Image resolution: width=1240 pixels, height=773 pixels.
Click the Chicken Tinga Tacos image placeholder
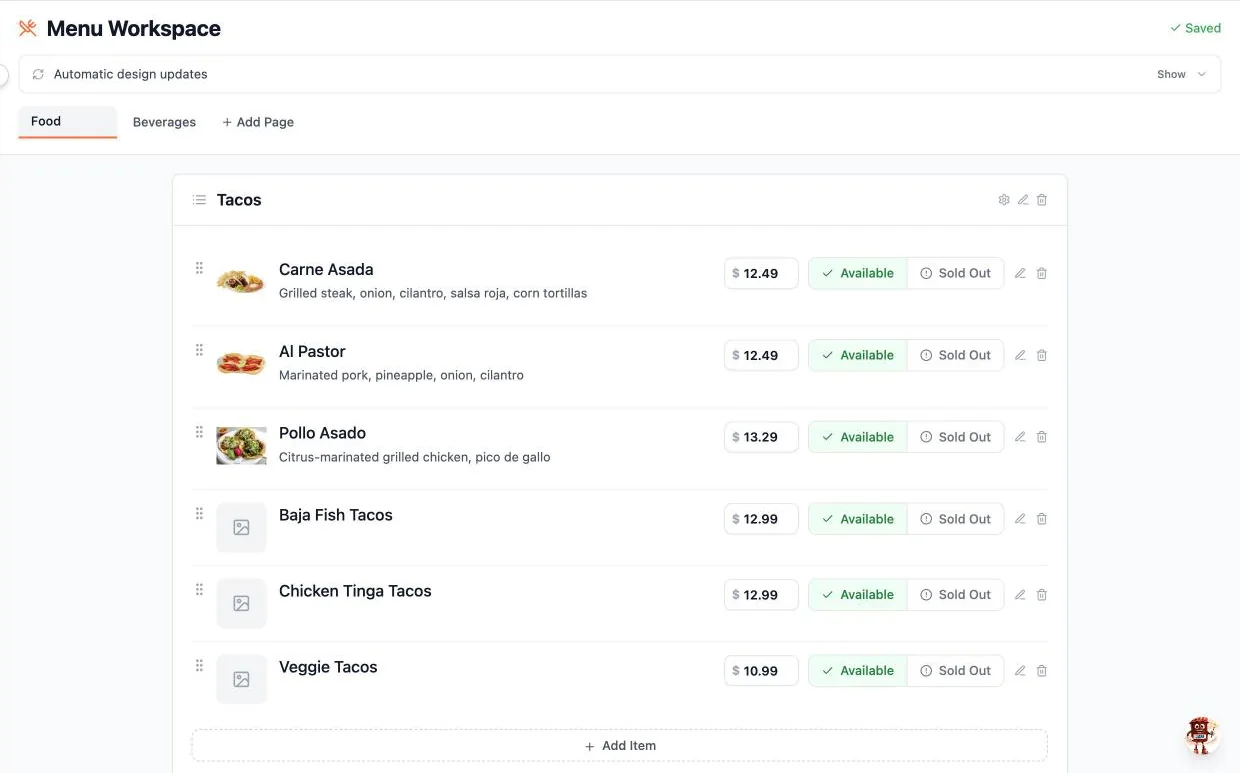241,603
